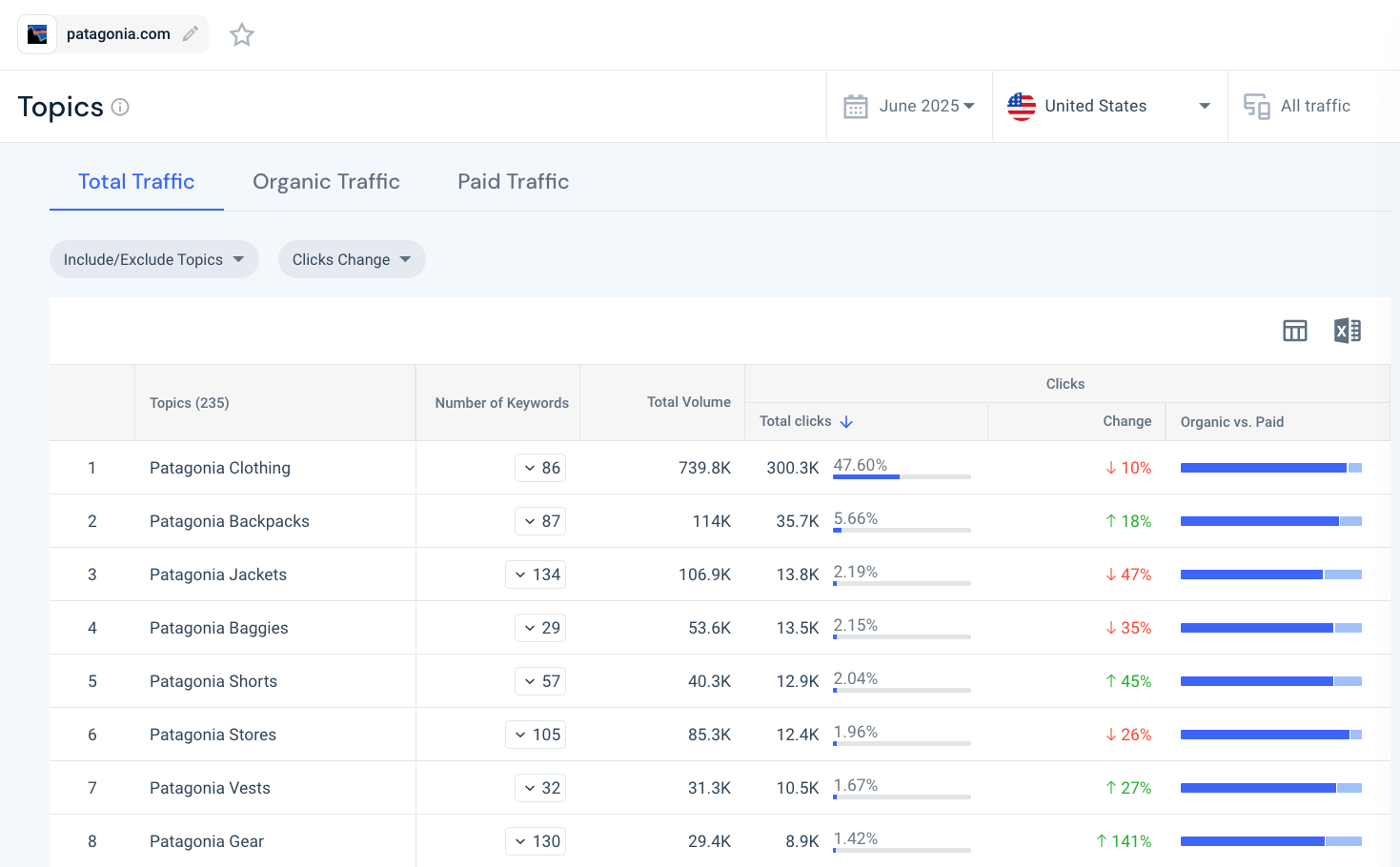Click the devices icon beside All traffic

1257,107
